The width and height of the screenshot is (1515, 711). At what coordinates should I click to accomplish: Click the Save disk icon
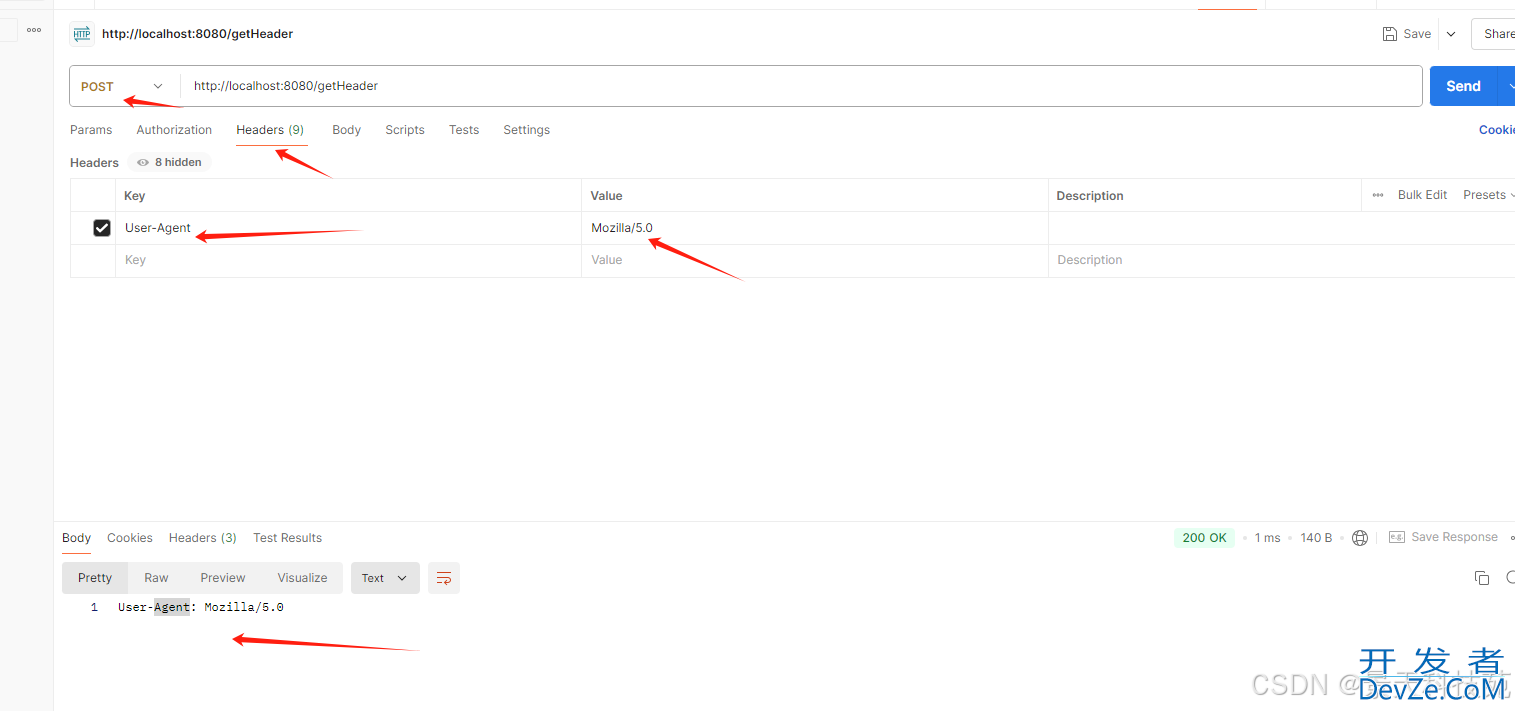tap(1390, 34)
